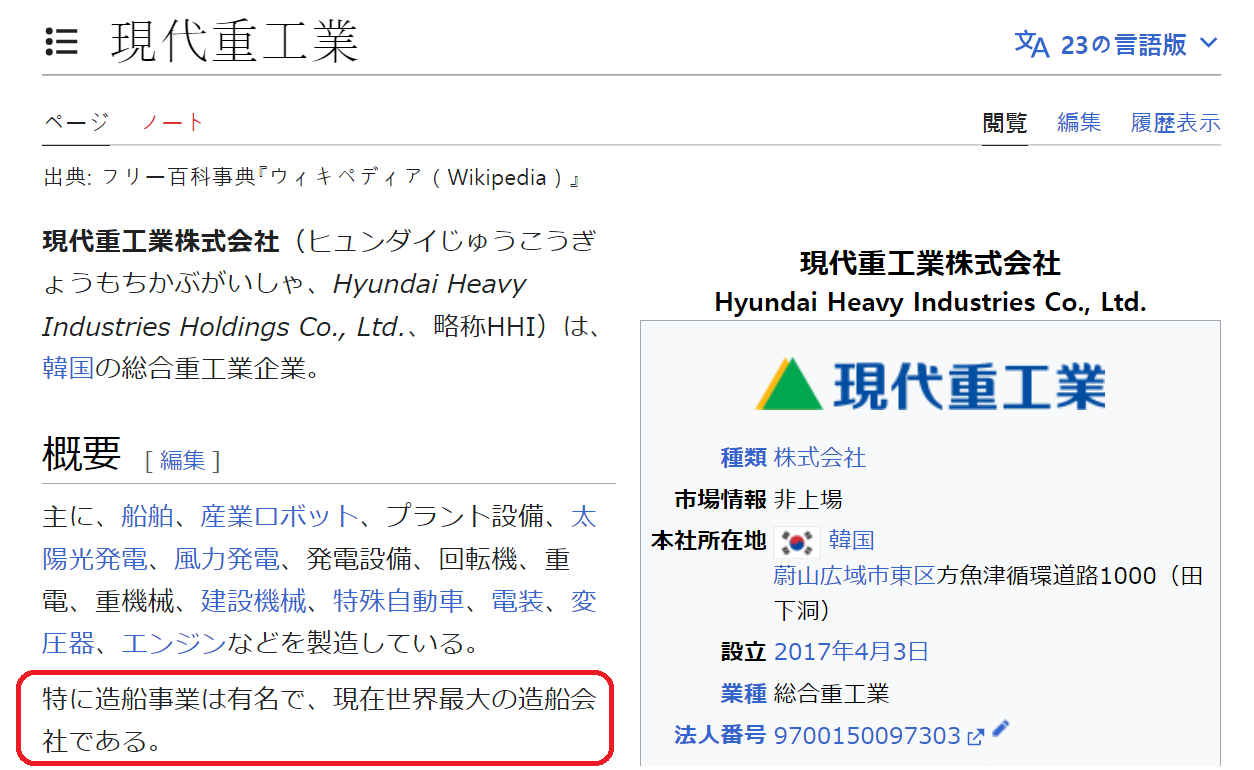Click the 非上場 market information value
This screenshot has height=770, width=1254.
(x=808, y=499)
